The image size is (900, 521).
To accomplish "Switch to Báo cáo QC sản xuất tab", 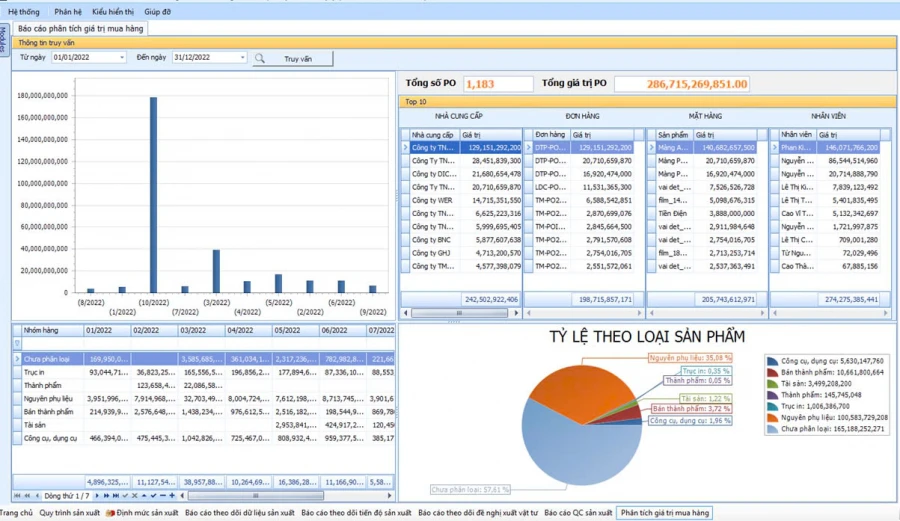I will point(578,513).
